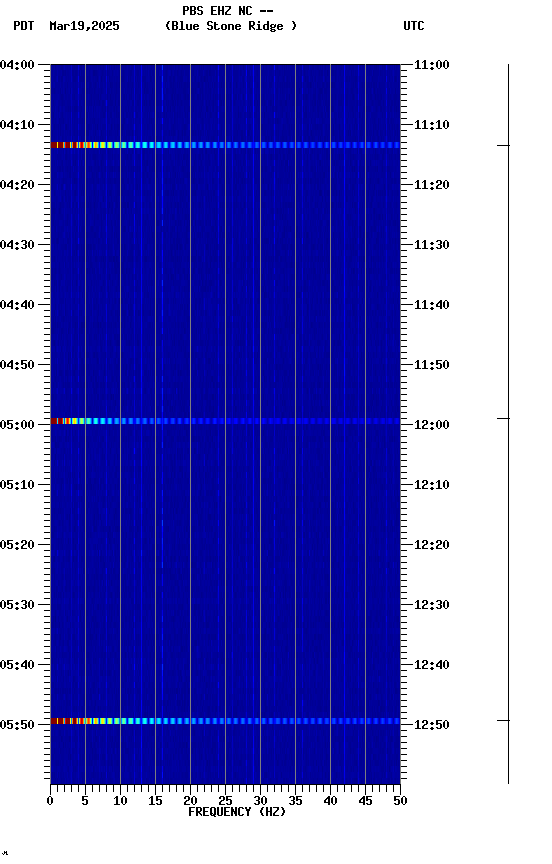Click the 04:30 PDT time label
This screenshot has width=552, height=864.
point(17,245)
